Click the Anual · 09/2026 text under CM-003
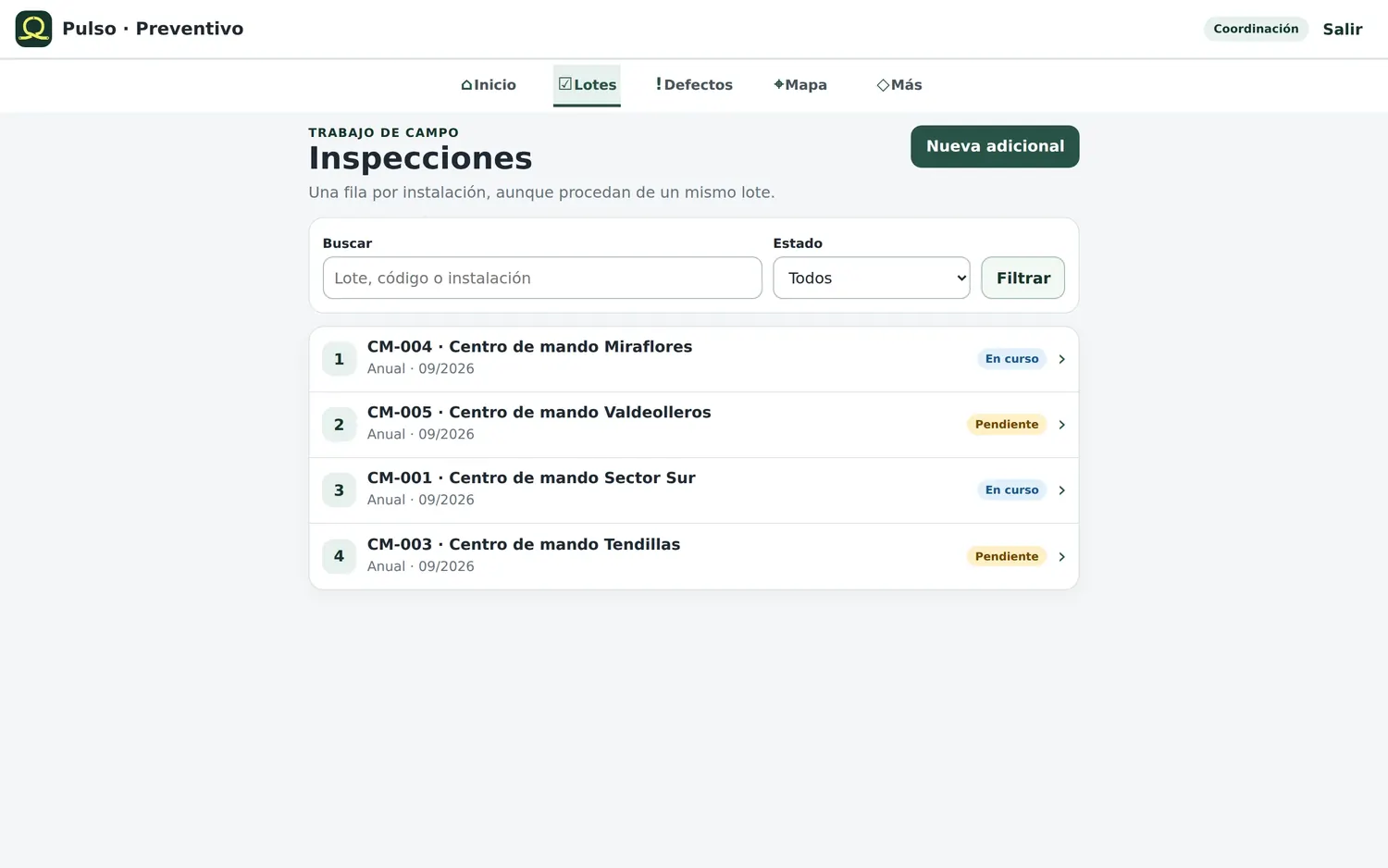 point(421,566)
